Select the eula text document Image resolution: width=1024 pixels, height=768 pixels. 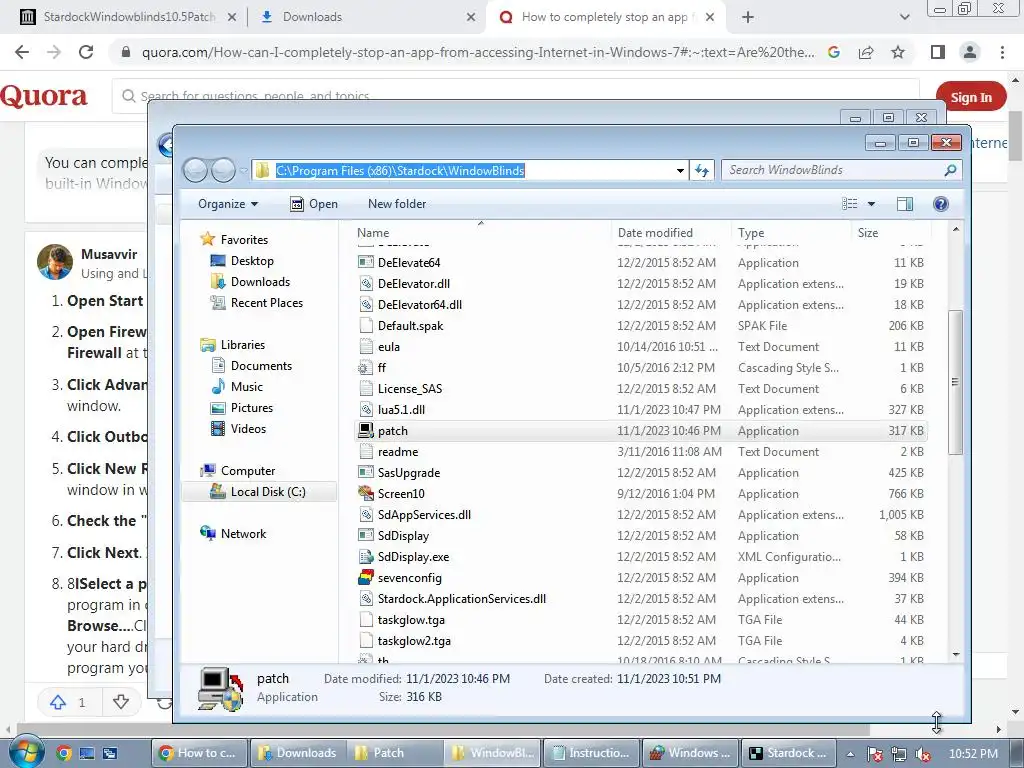(x=389, y=347)
